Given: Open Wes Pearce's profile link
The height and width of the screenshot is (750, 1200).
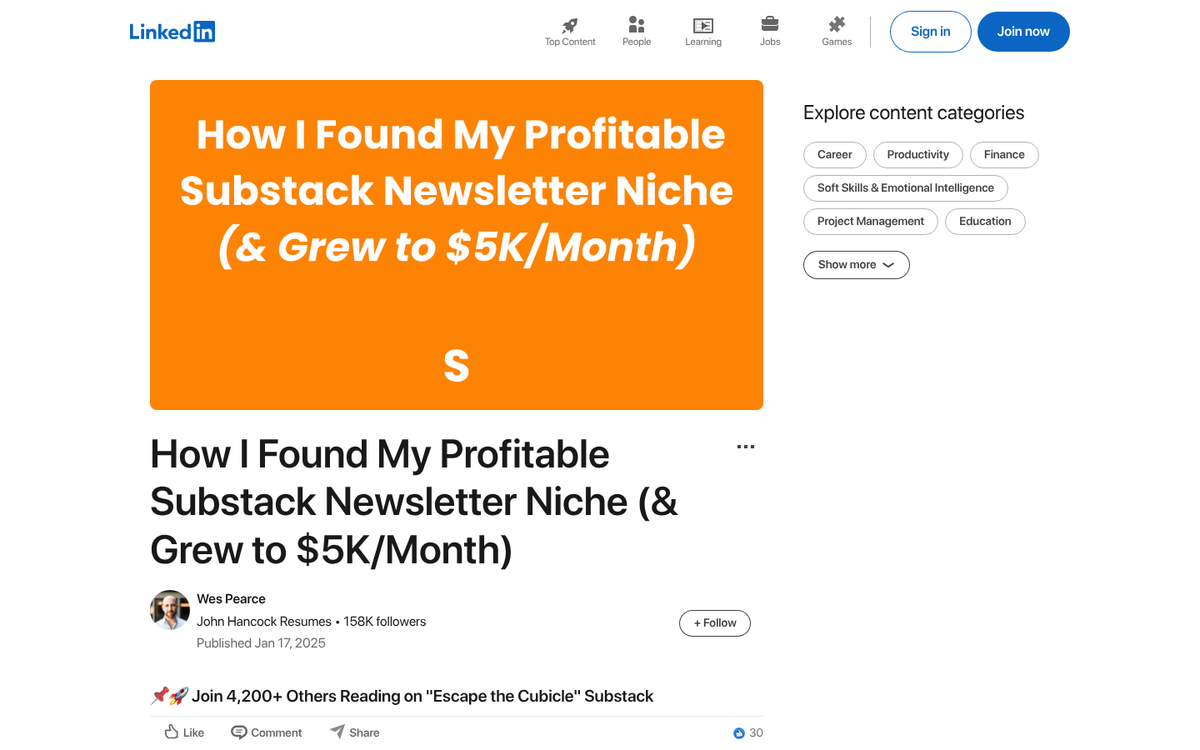Looking at the screenshot, I should tap(231, 598).
